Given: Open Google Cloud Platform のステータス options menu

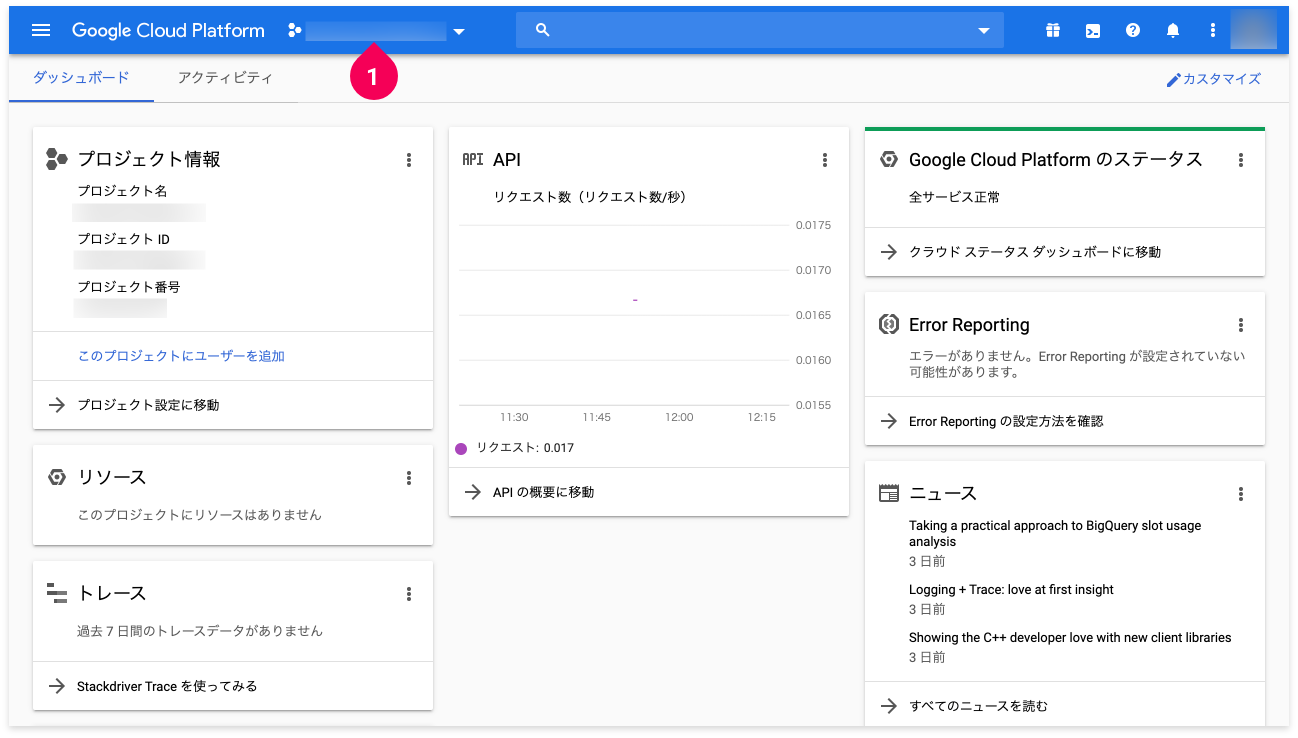Looking at the screenshot, I should 1241,160.
